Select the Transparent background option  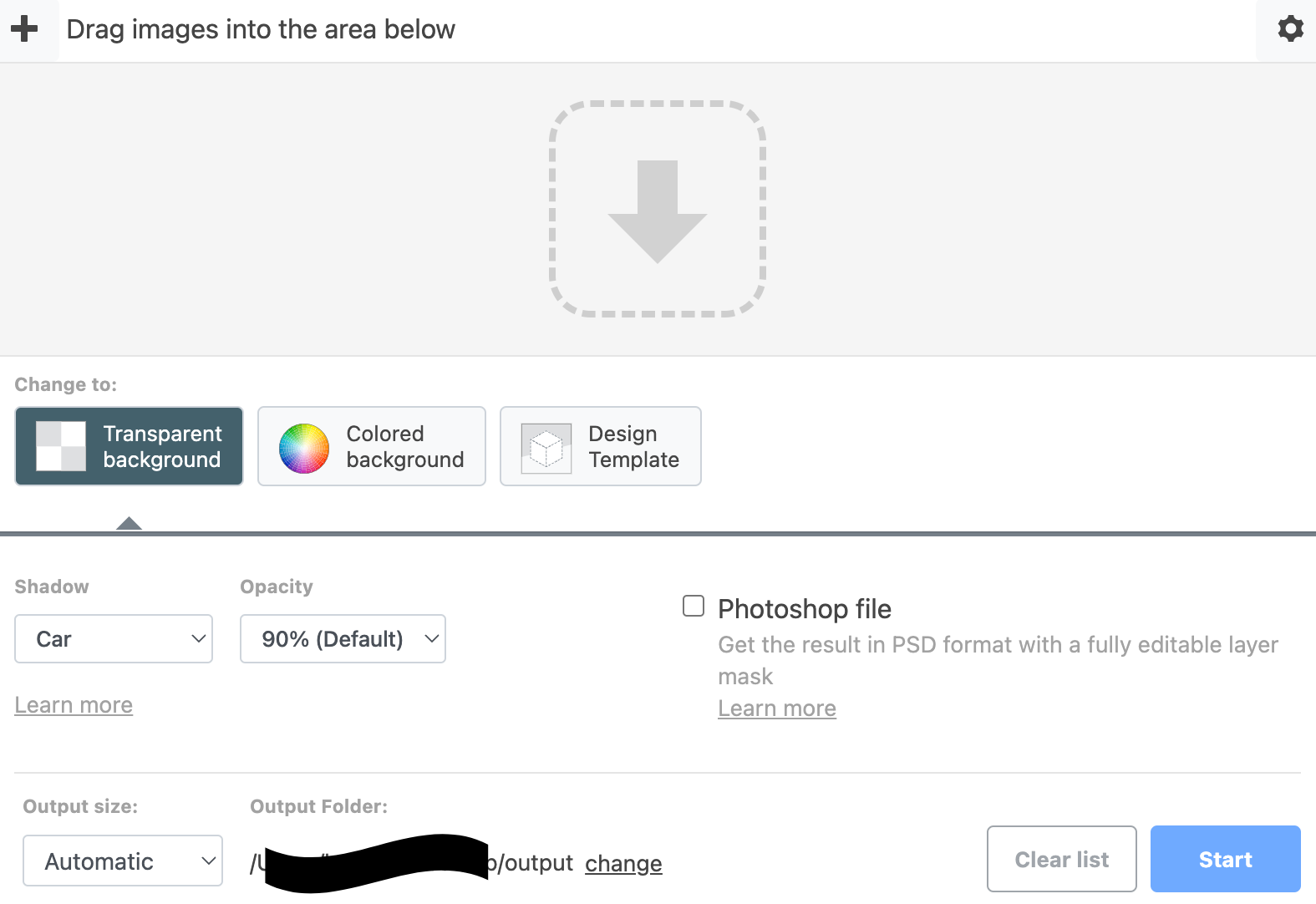162,446
